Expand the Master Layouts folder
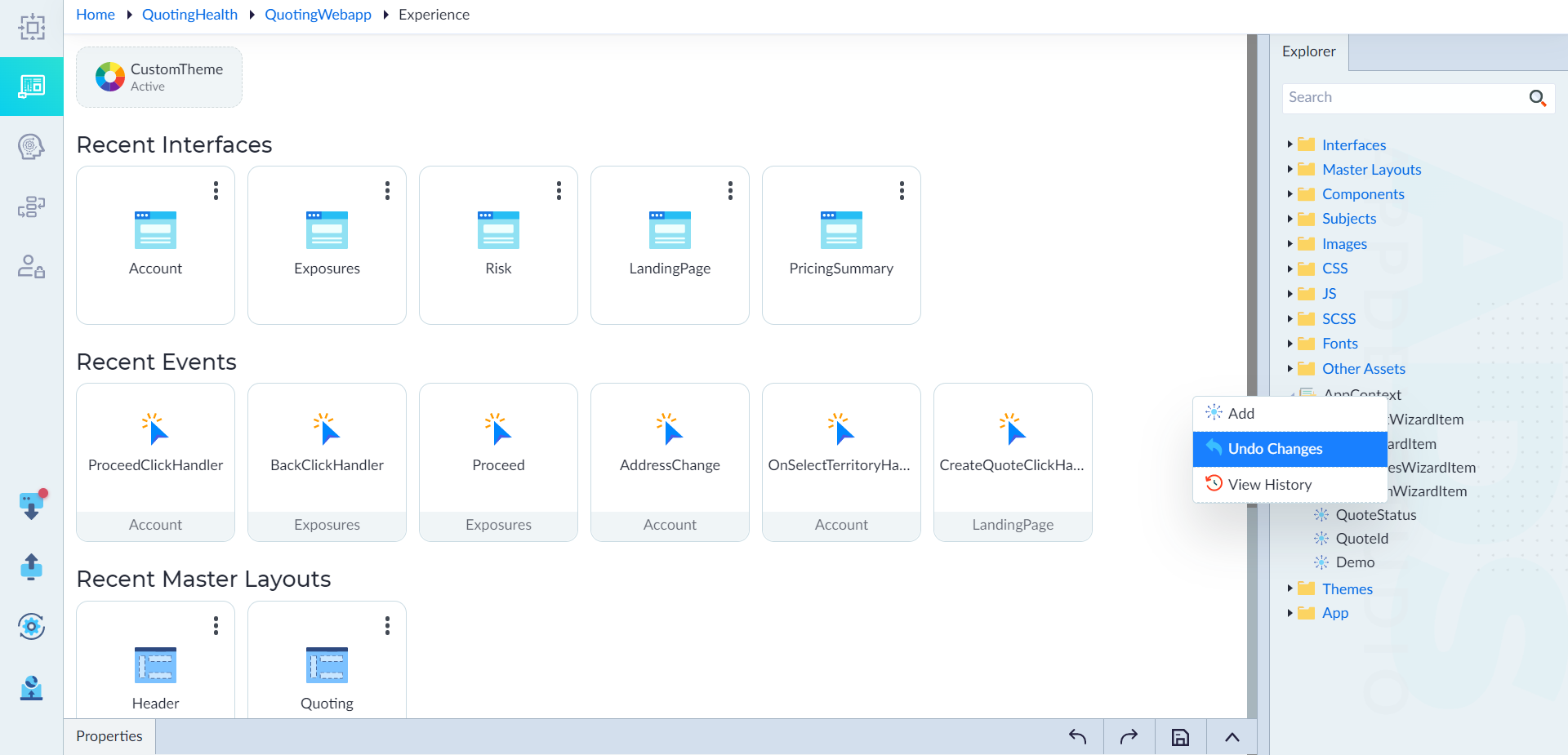Image resolution: width=1568 pixels, height=755 pixels. point(1290,169)
